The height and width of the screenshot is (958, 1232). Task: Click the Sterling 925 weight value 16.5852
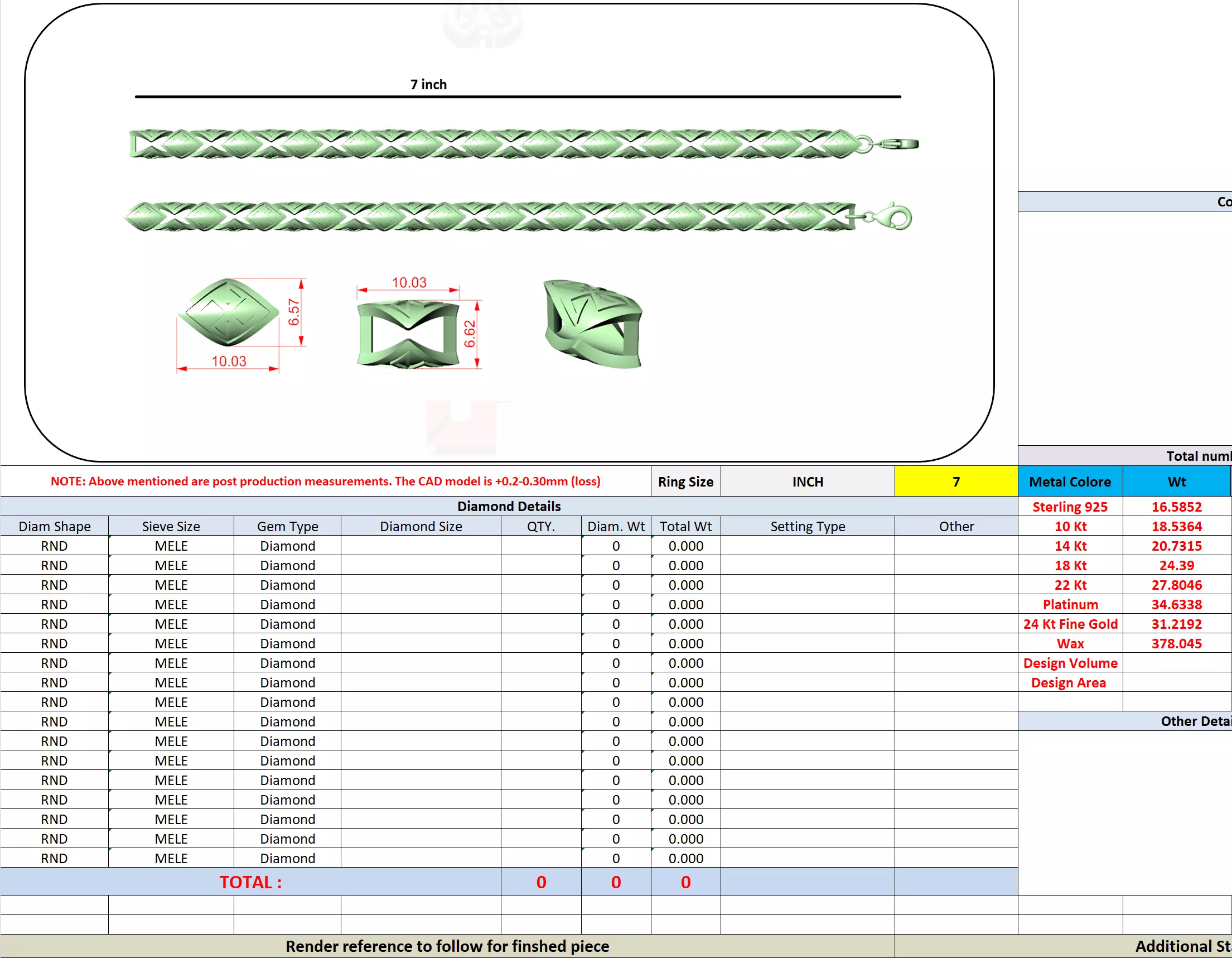click(x=1176, y=507)
